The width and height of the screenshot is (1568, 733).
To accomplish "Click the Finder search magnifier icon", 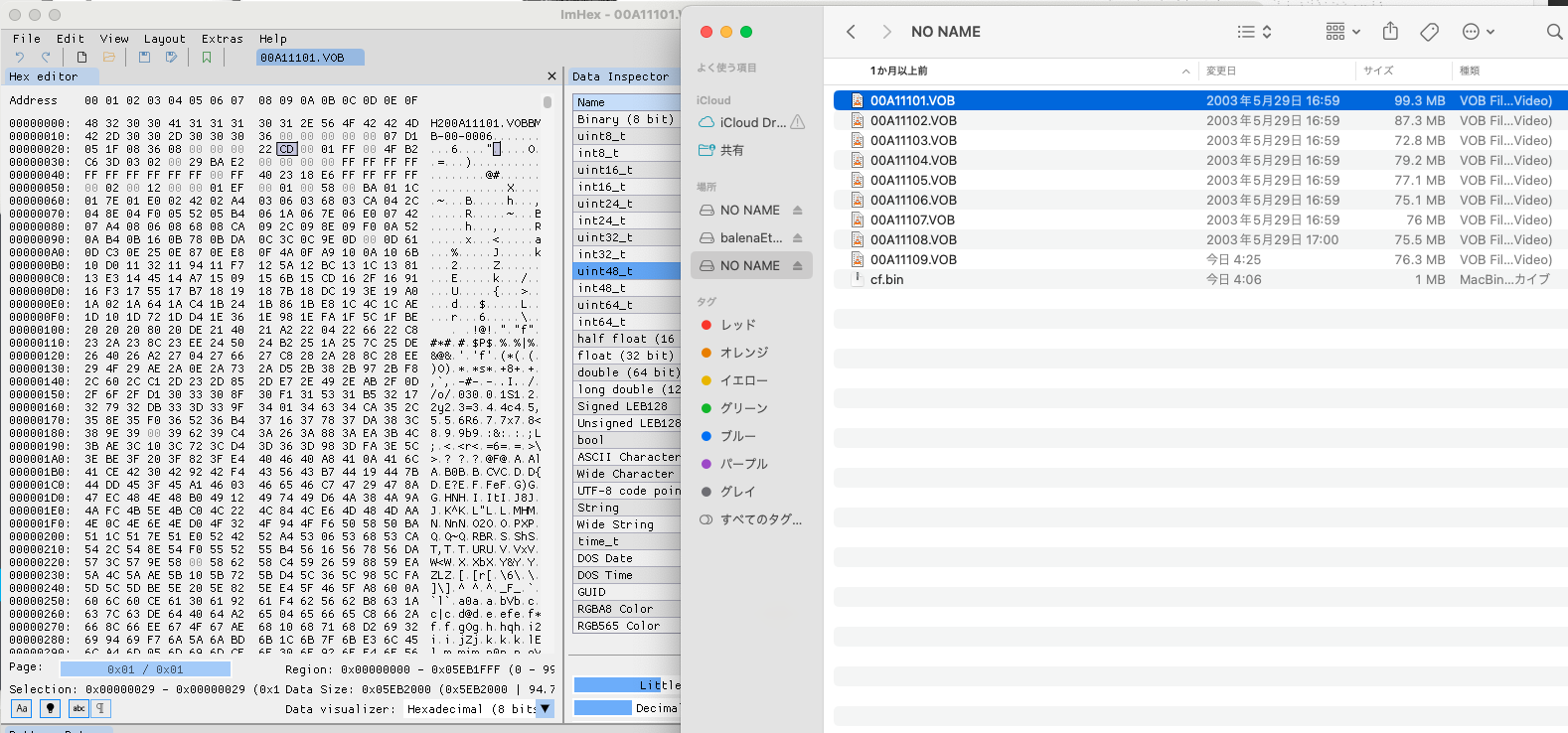I will 1554,32.
